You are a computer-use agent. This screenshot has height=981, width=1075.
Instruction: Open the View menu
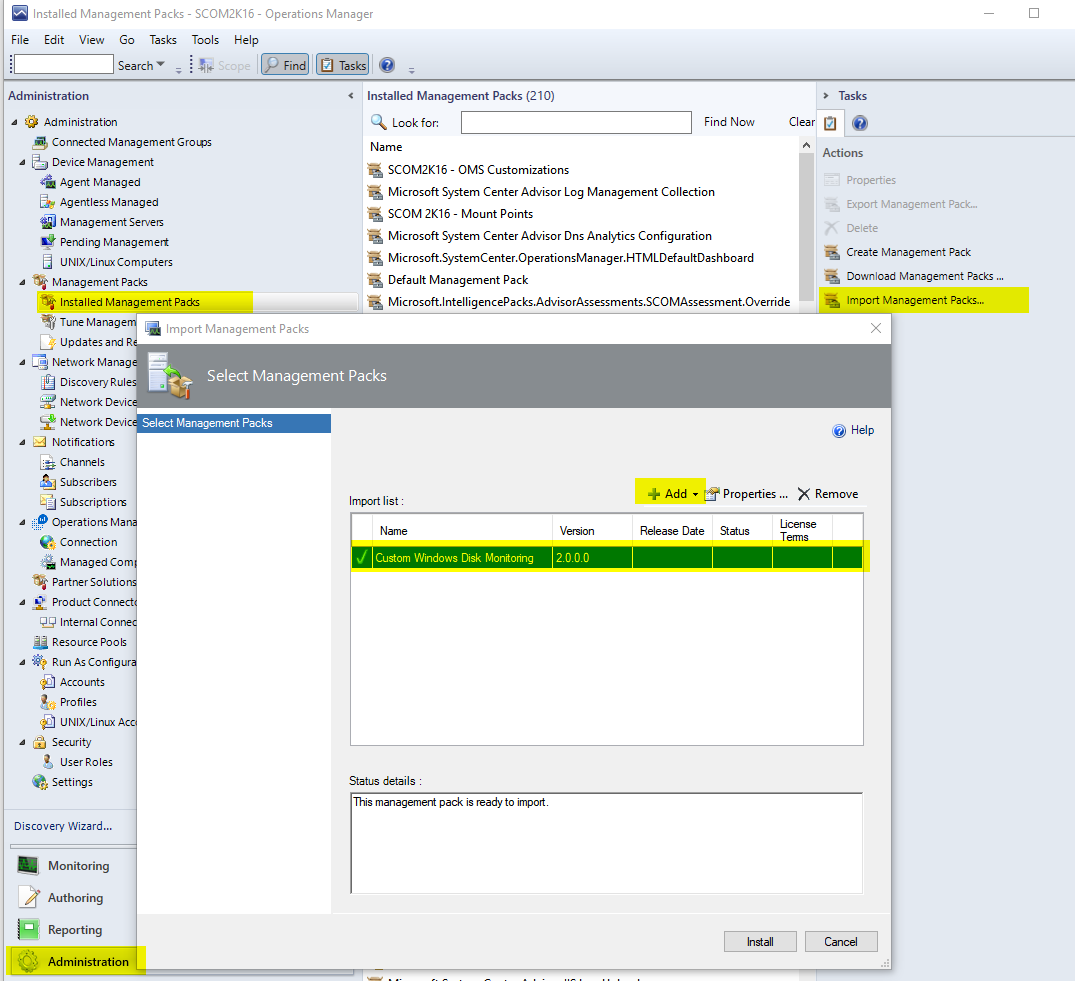click(91, 40)
